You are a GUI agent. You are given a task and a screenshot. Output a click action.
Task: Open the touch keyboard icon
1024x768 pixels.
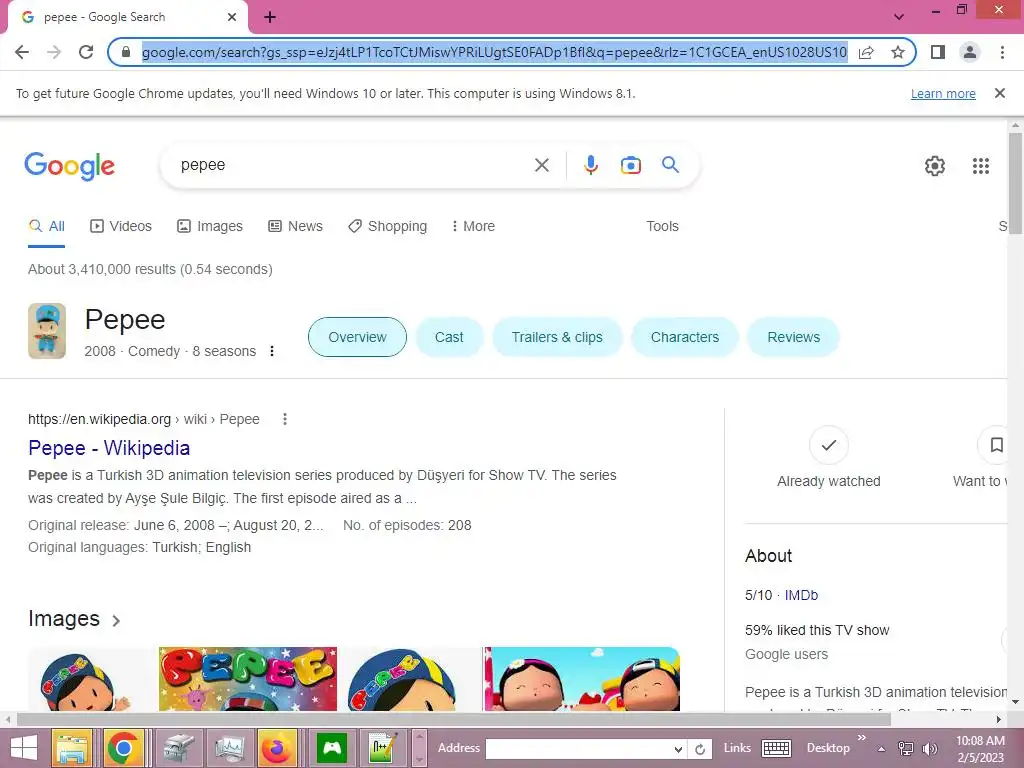[776, 748]
